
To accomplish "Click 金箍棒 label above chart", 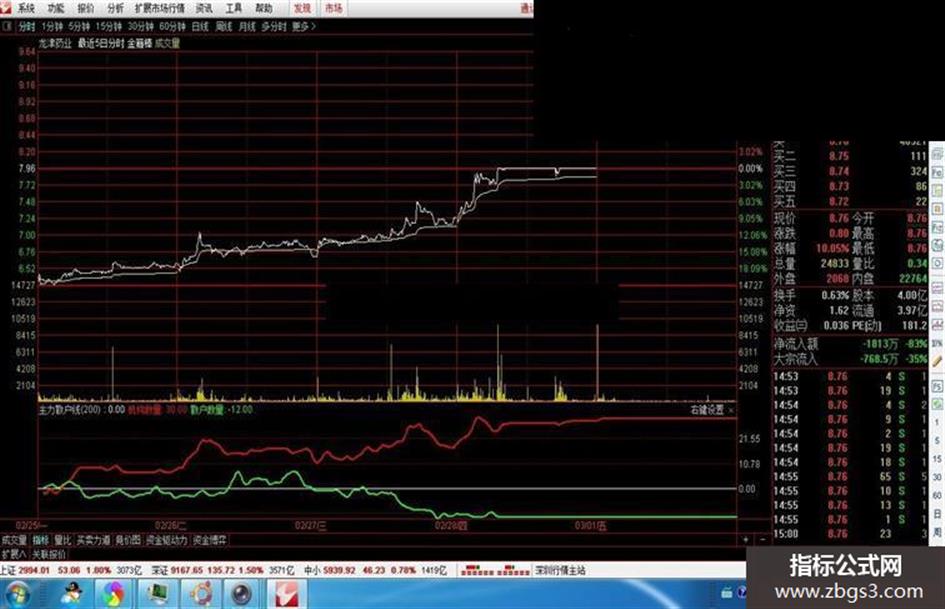I will pos(139,43).
